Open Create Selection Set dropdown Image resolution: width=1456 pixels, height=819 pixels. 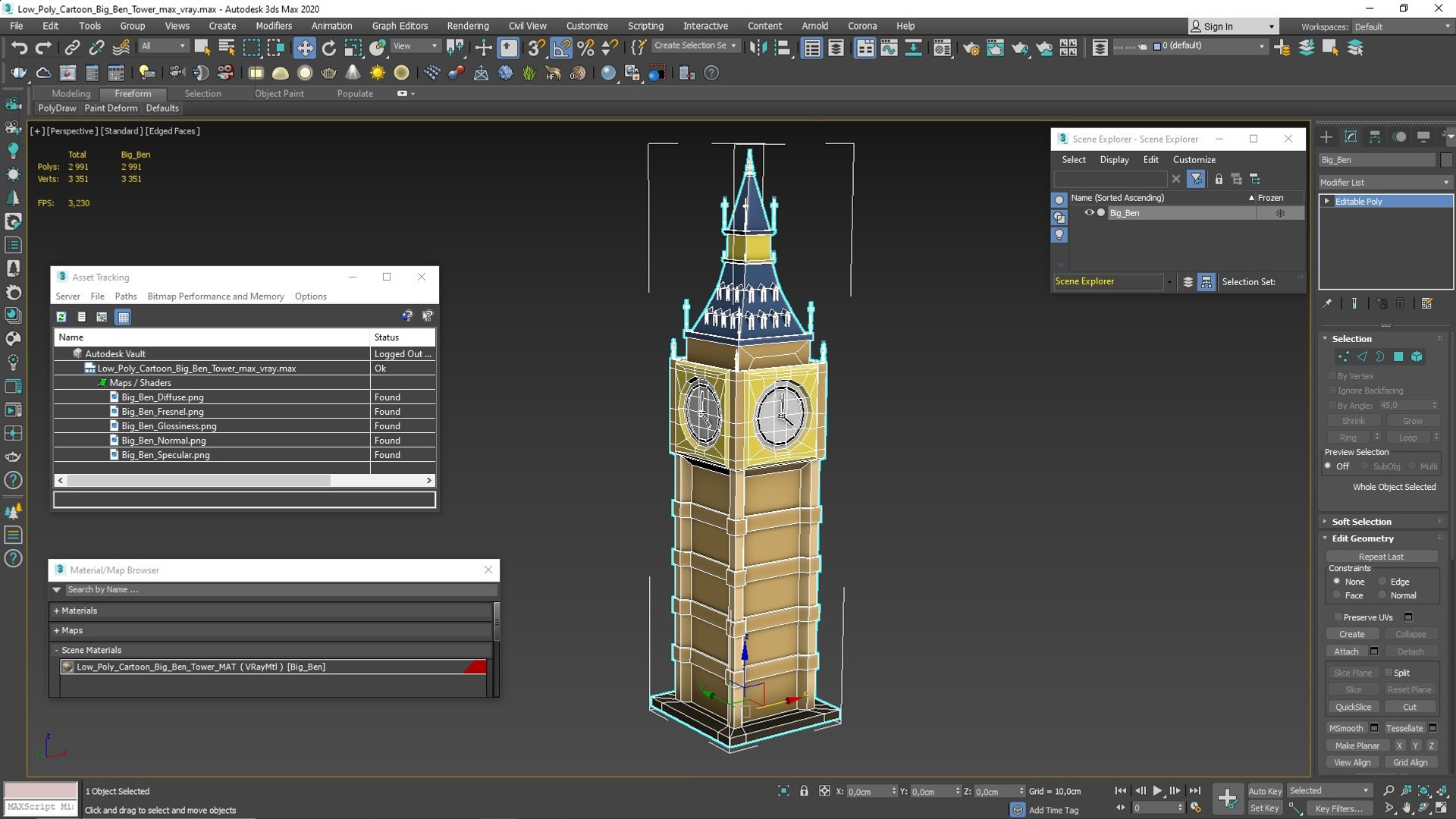[x=695, y=45]
